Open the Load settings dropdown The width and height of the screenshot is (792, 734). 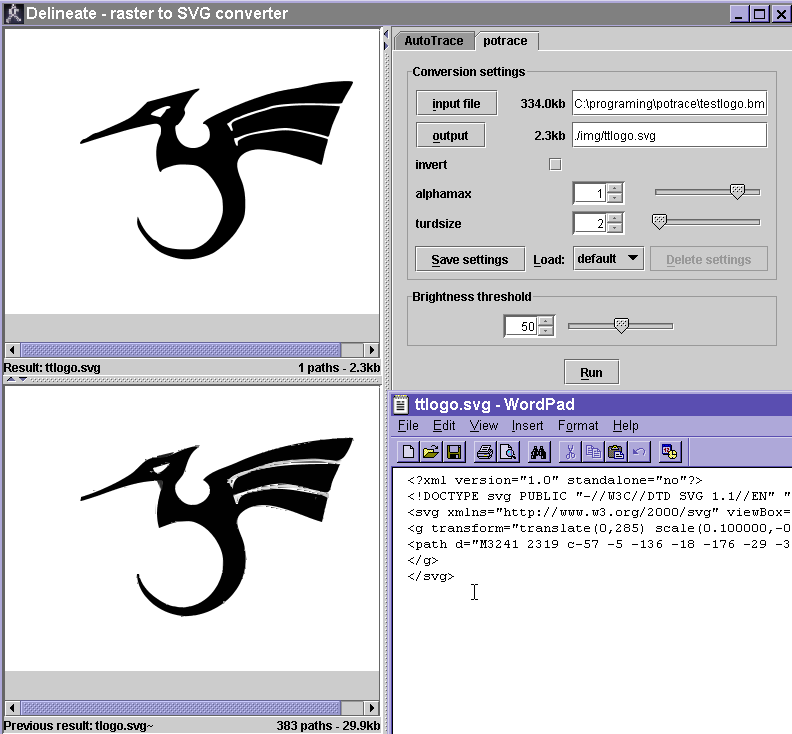tap(608, 259)
